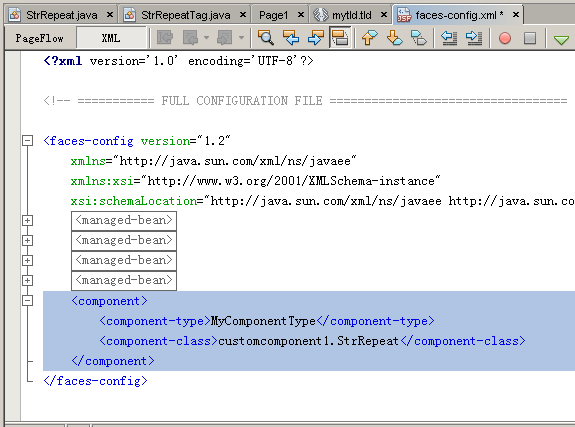Collapse the component element fold

28,300
